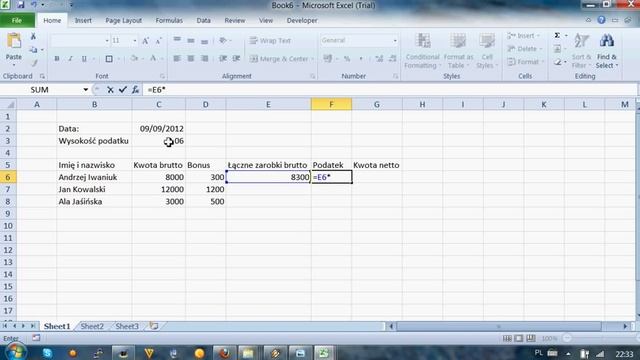The height and width of the screenshot is (360, 640).
Task: Open the font name dropdown
Action: pos(107,41)
